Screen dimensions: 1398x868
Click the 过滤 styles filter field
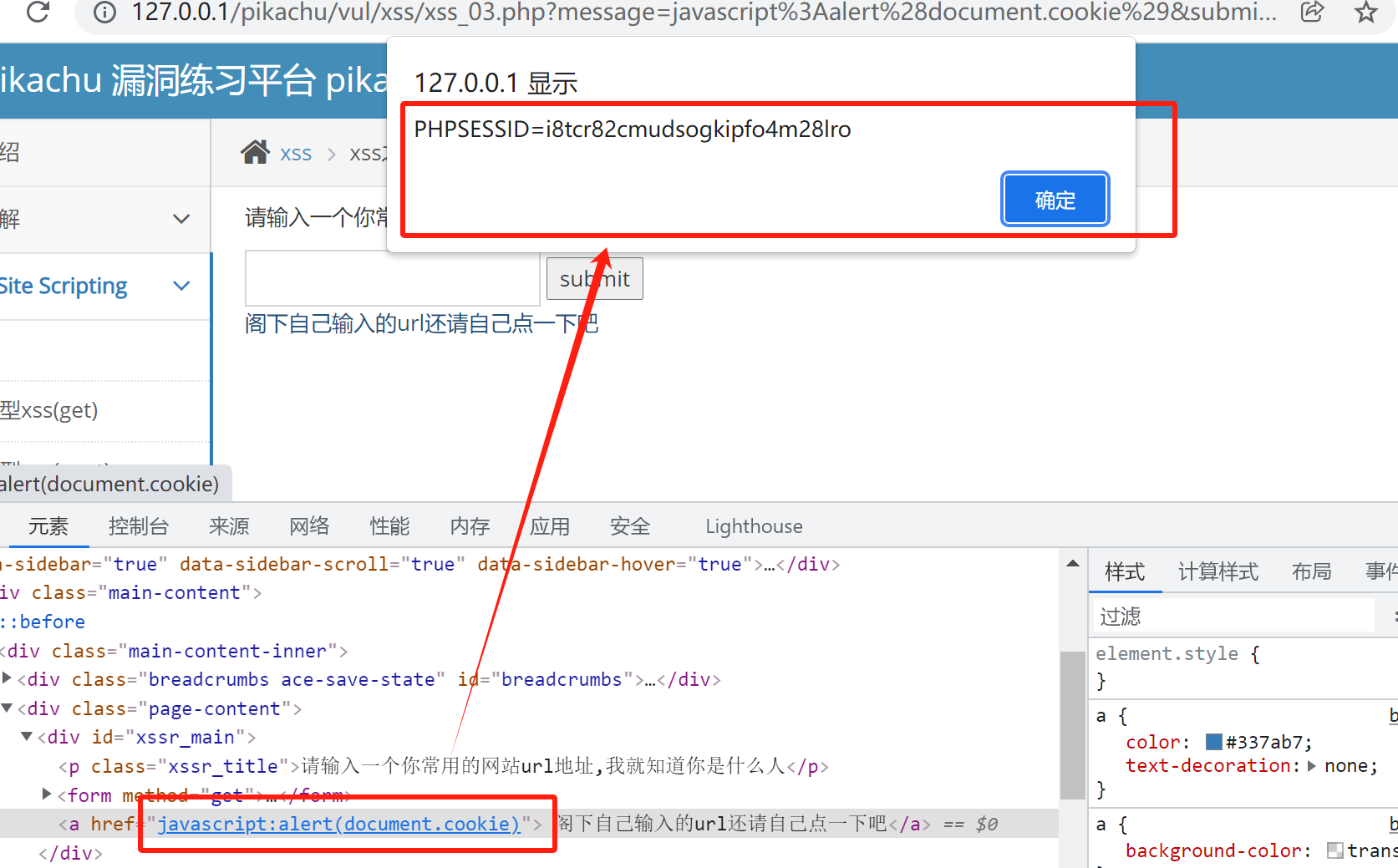tap(1233, 617)
